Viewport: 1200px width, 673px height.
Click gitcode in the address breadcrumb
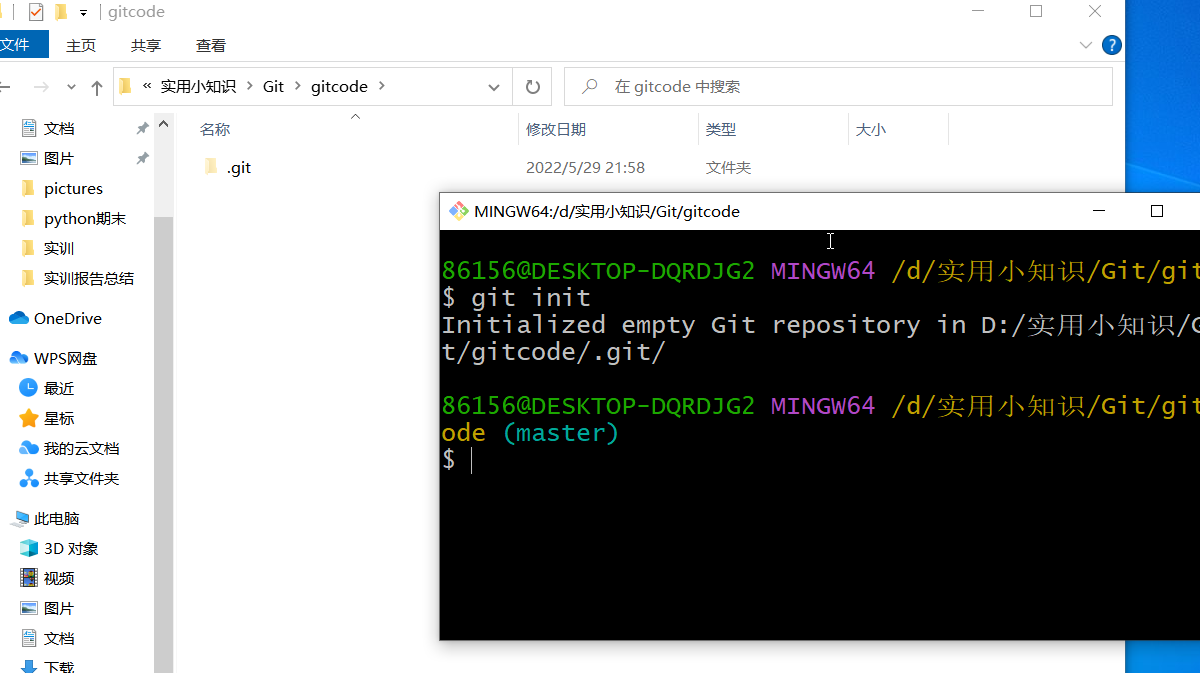tap(339, 87)
